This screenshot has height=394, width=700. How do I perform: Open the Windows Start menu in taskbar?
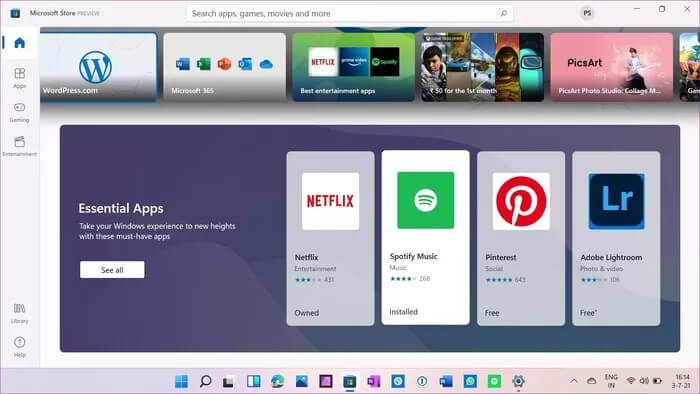(x=181, y=382)
